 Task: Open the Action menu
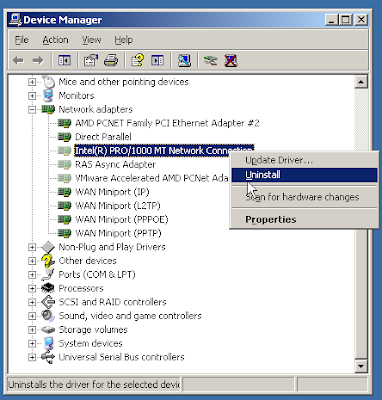[55, 40]
